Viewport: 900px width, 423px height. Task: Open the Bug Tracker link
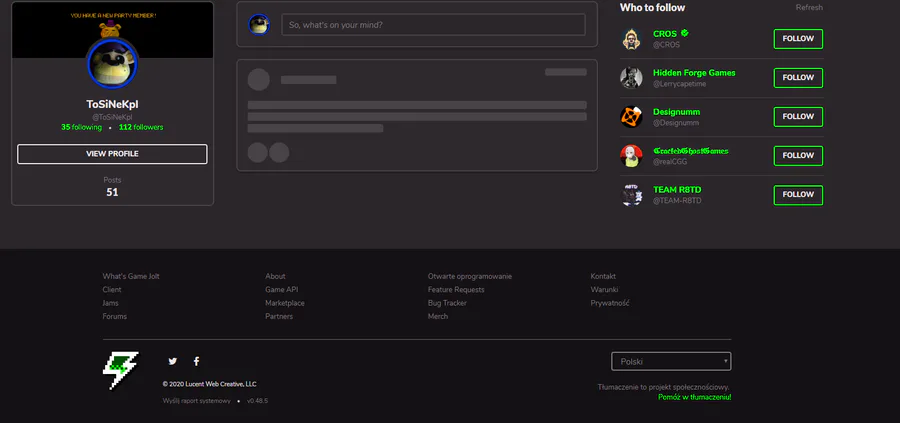(447, 303)
